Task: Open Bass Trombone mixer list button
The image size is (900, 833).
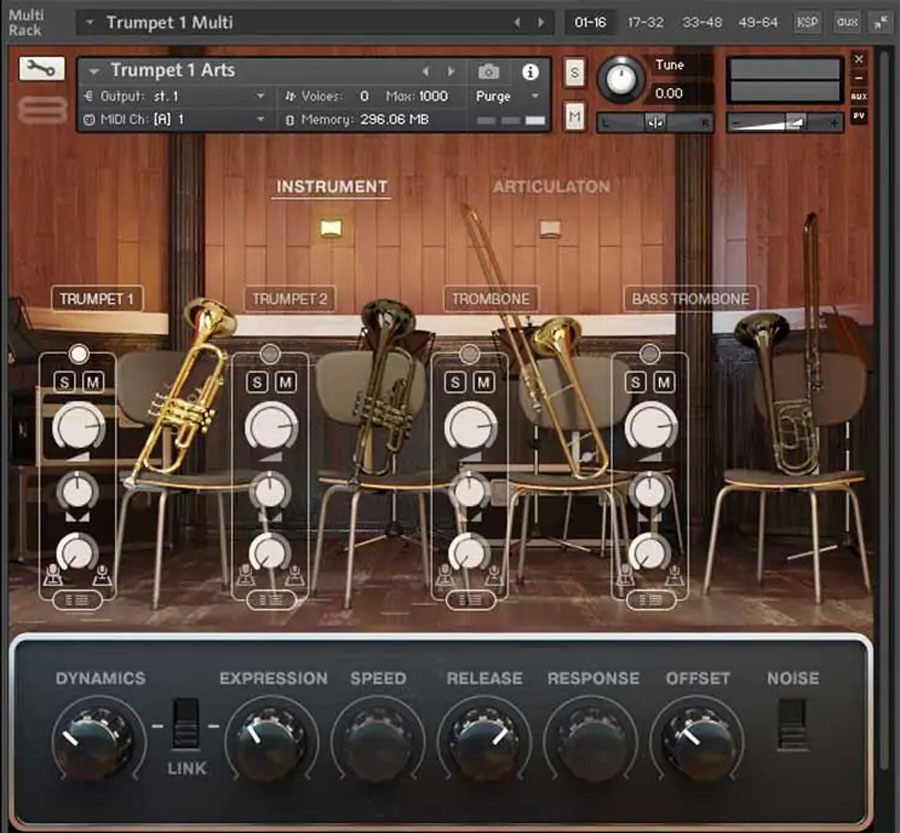Action: [x=650, y=600]
